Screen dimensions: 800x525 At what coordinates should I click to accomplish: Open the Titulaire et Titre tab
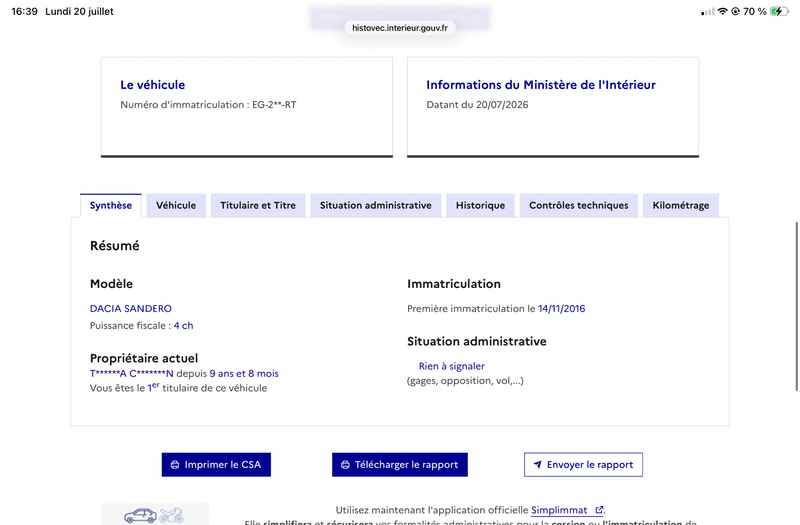coord(258,206)
